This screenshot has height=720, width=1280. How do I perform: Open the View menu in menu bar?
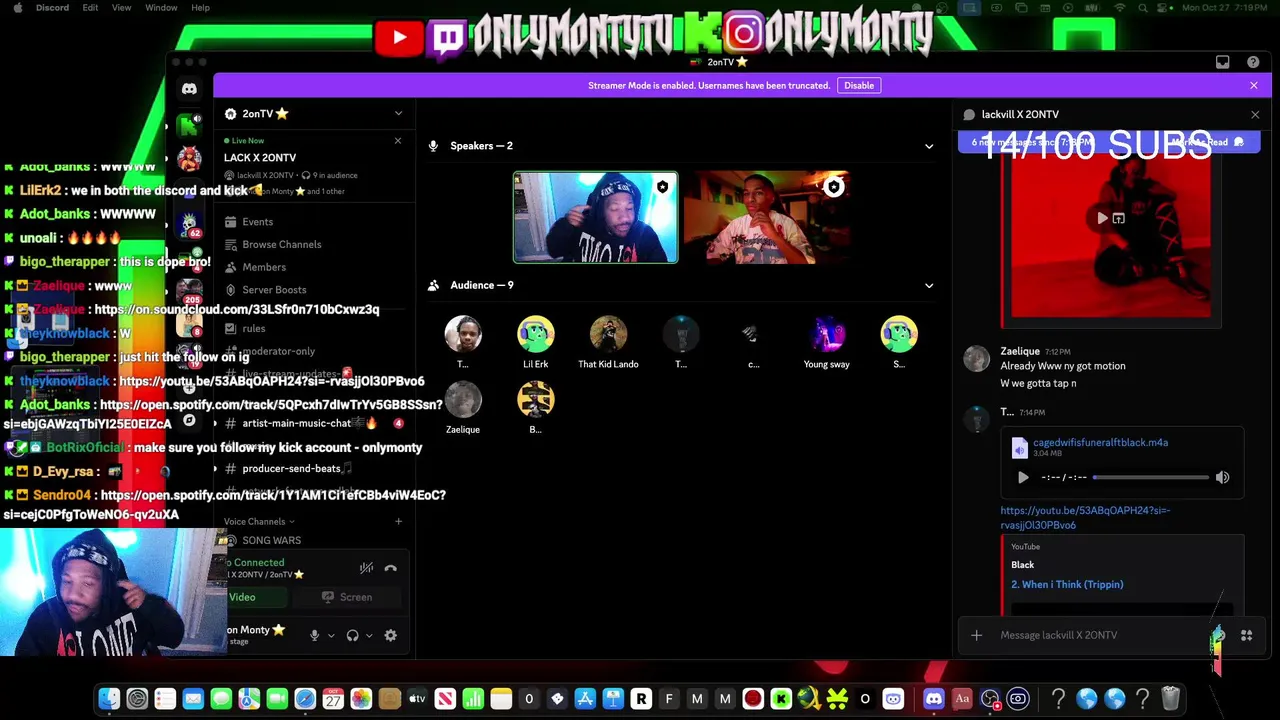[121, 8]
